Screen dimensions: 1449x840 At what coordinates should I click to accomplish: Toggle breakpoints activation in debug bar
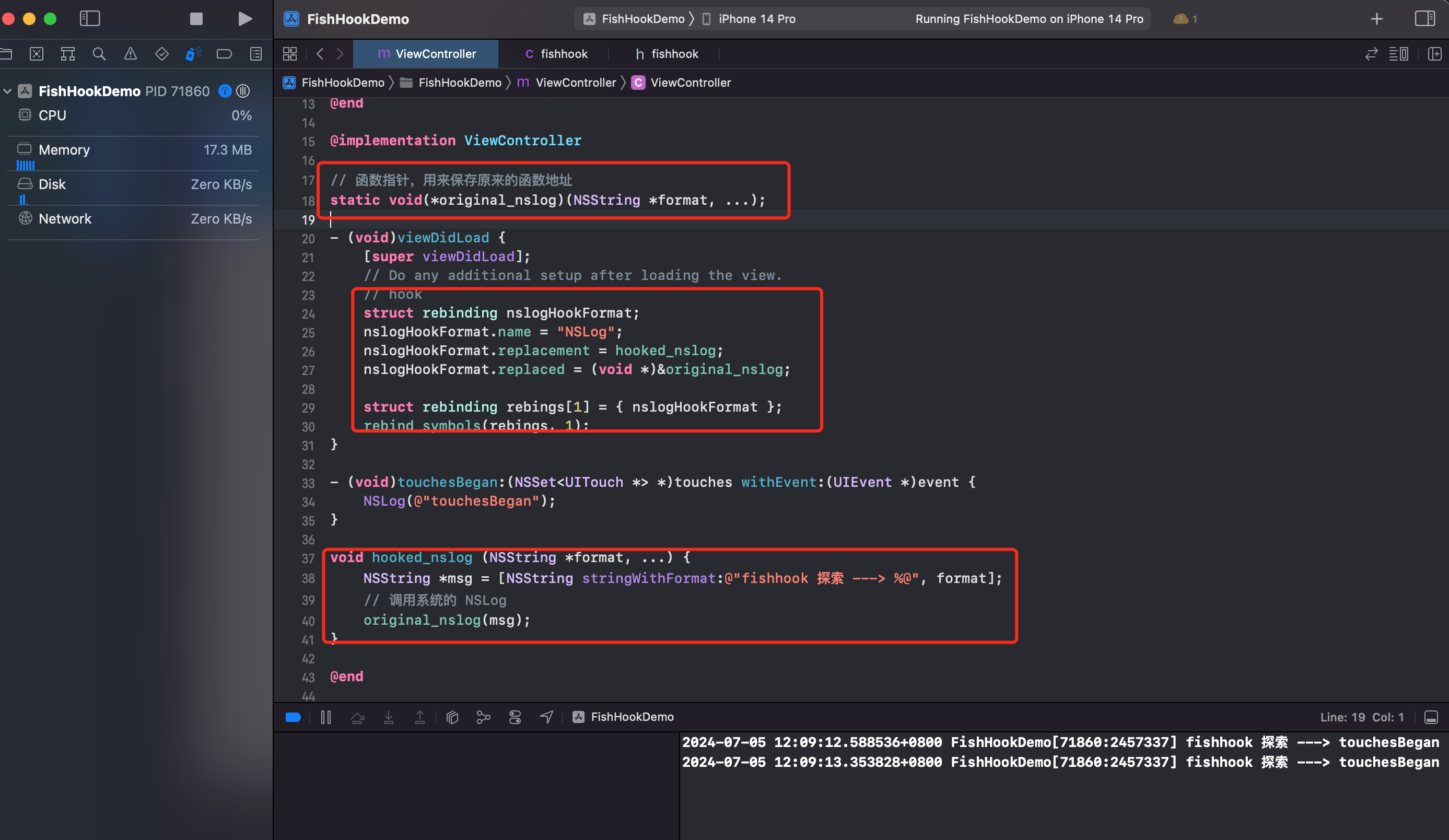tap(293, 717)
